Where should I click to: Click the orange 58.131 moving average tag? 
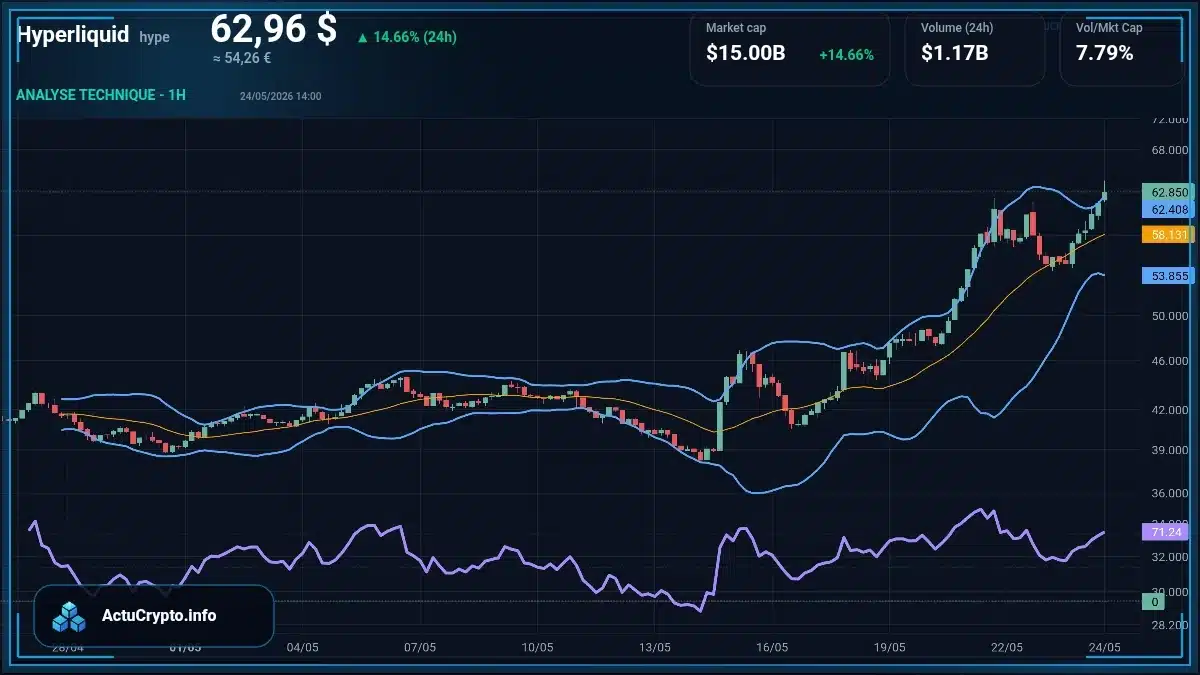click(1166, 235)
